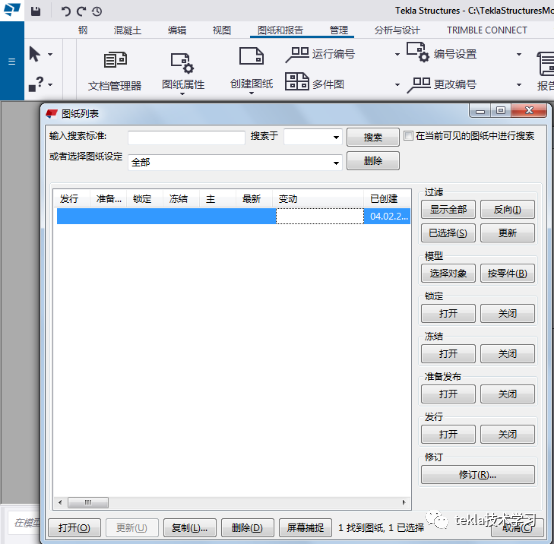
Task: Click the 更新 button under 过滤
Action: pyautogui.click(x=507, y=233)
